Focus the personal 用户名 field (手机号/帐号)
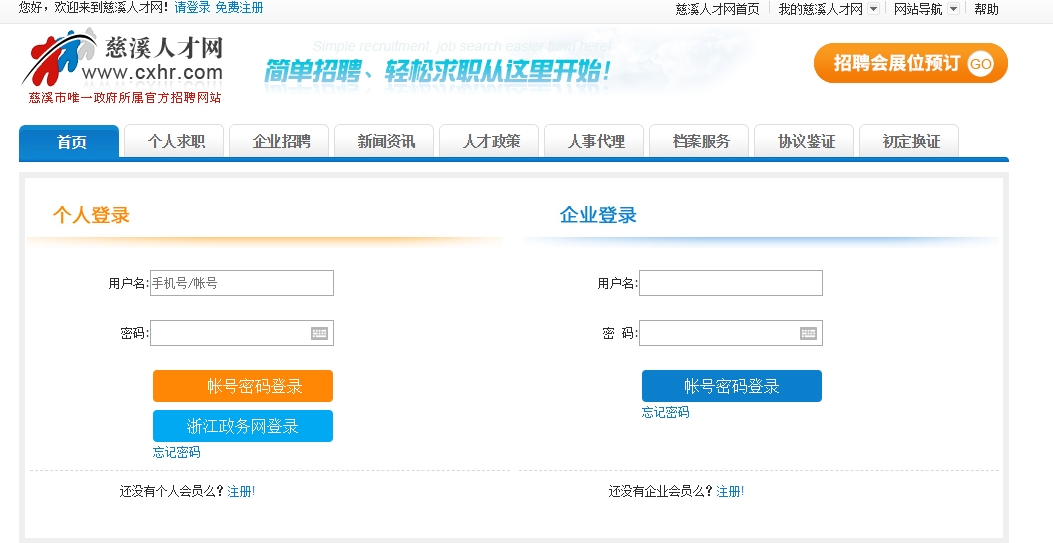The height and width of the screenshot is (543, 1053). point(242,283)
